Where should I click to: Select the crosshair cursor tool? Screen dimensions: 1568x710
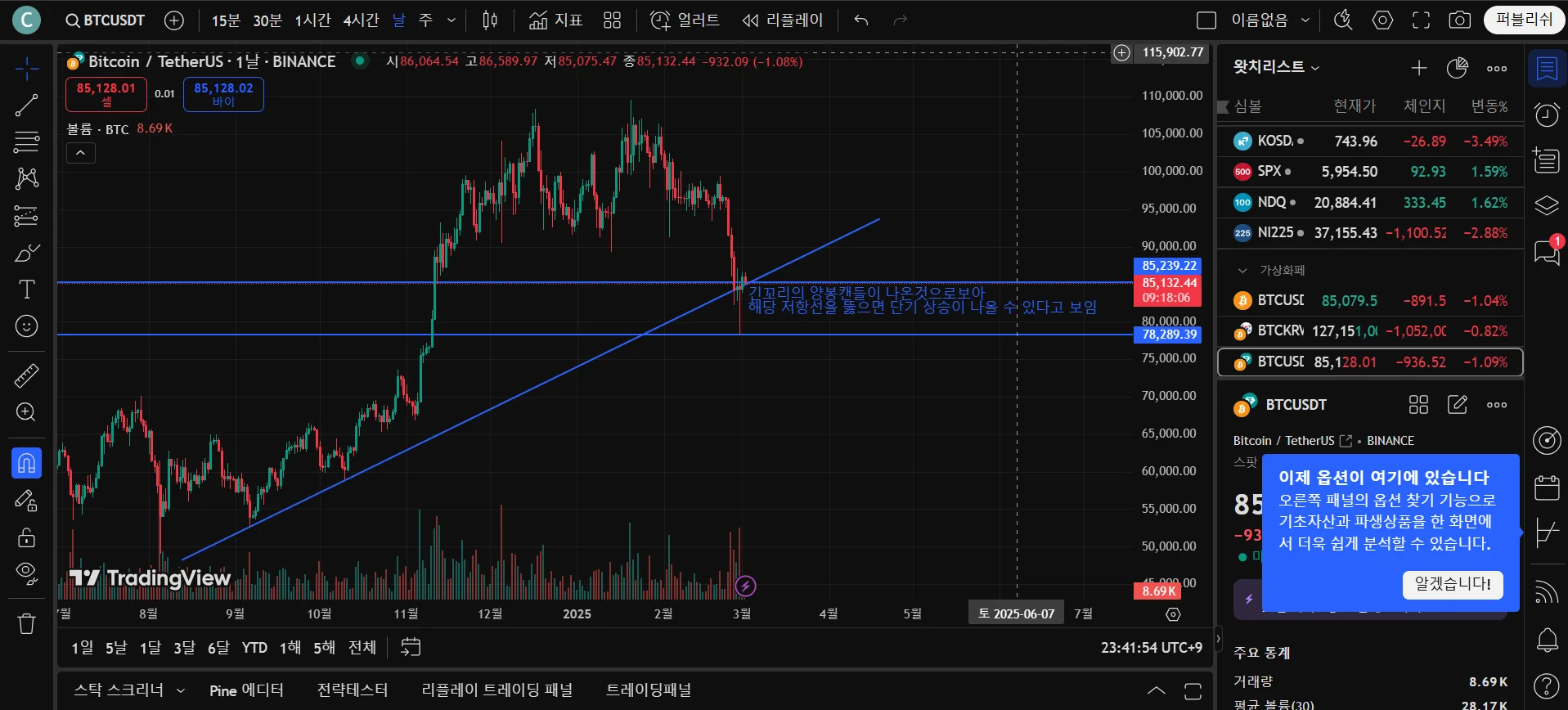tap(27, 70)
